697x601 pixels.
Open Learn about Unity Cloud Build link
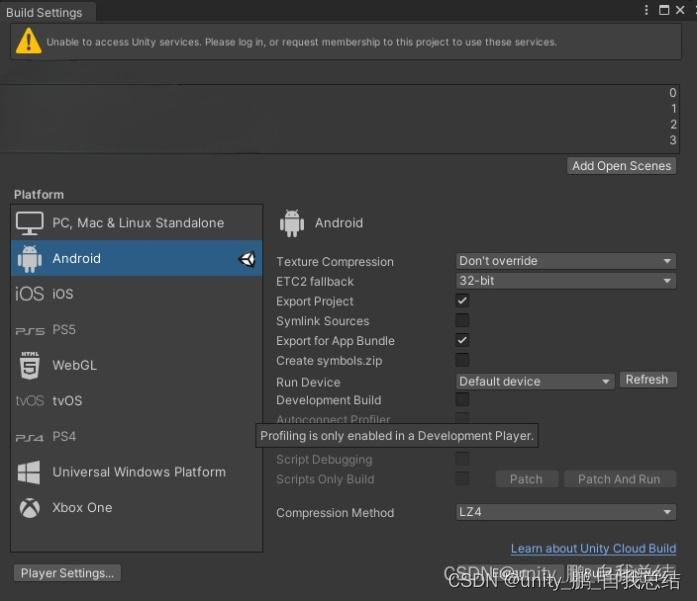coord(593,549)
